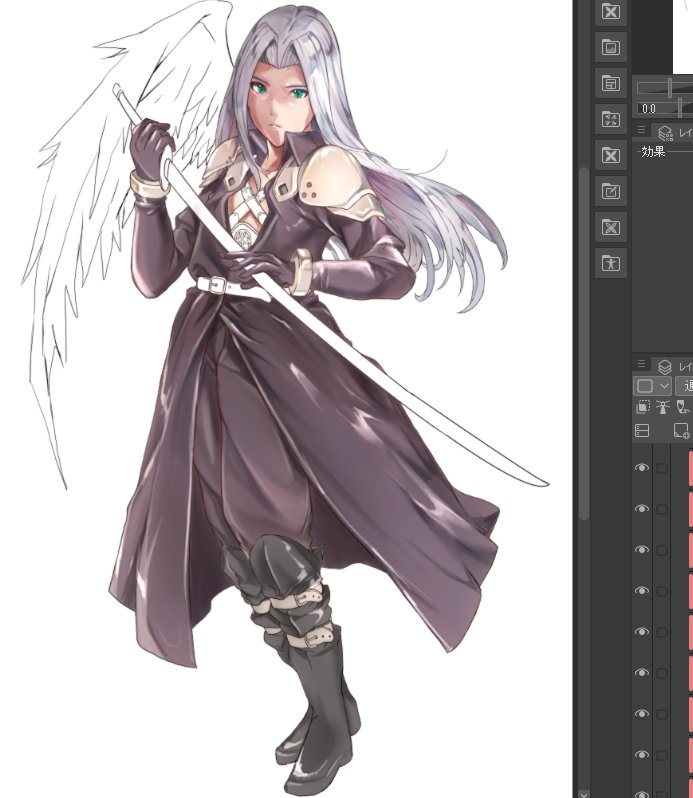This screenshot has height=798, width=693.
Task: Open the folder icon with pencil edit symbol
Action: pos(611,191)
